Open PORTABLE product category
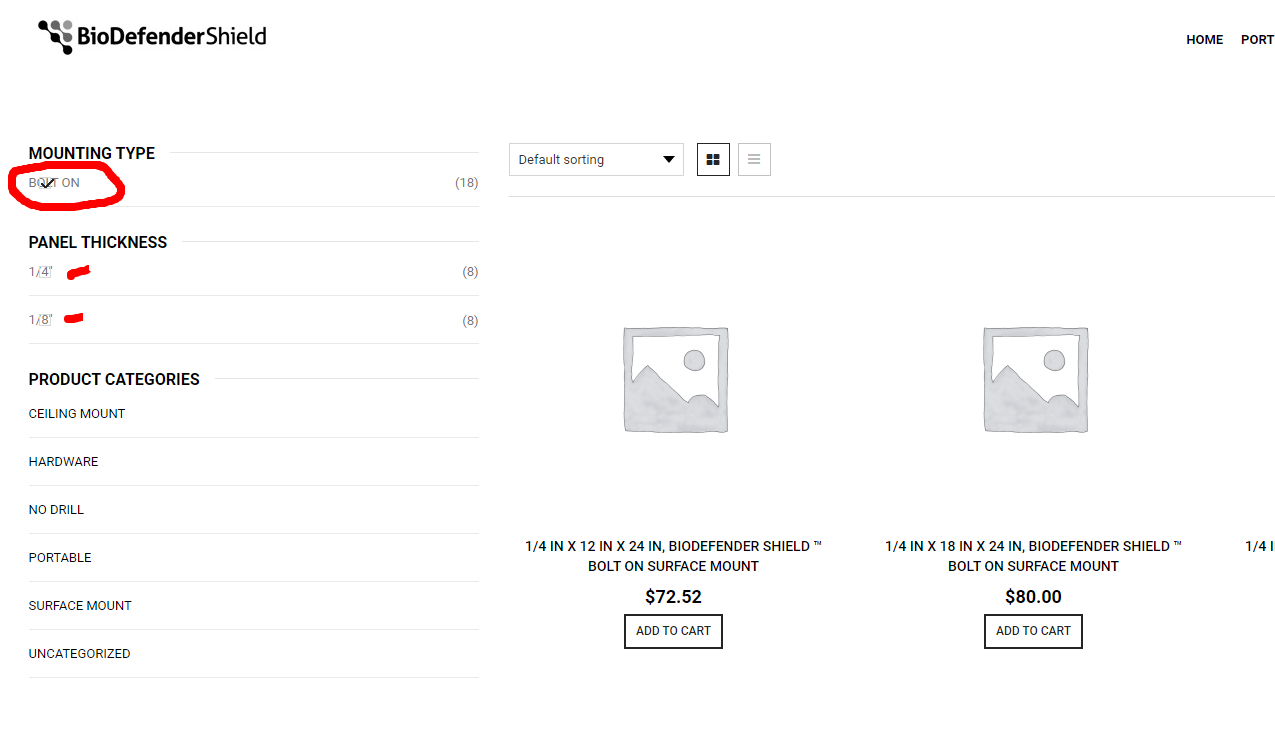The height and width of the screenshot is (756, 1275). point(60,558)
